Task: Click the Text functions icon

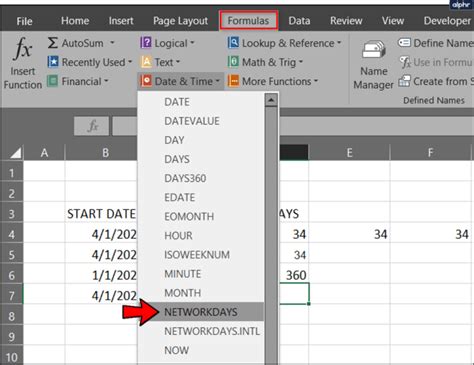Action: [146, 62]
